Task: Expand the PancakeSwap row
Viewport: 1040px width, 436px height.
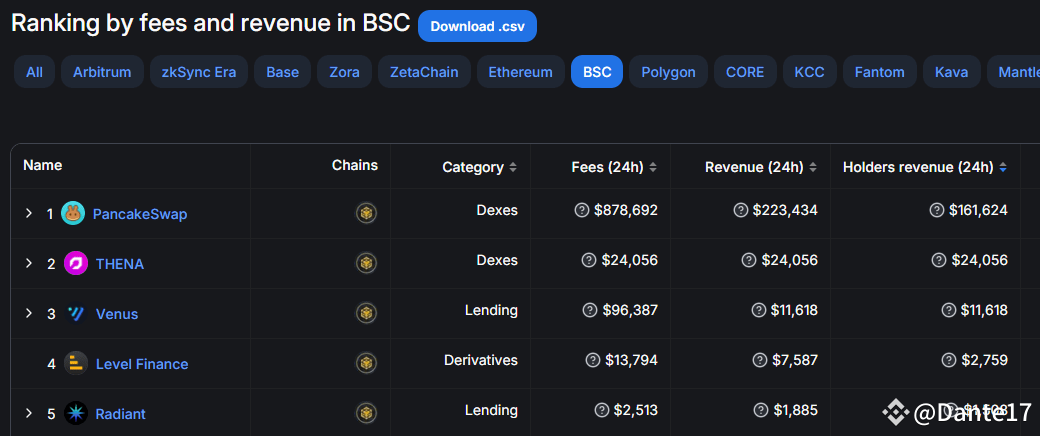Action: pyautogui.click(x=29, y=214)
